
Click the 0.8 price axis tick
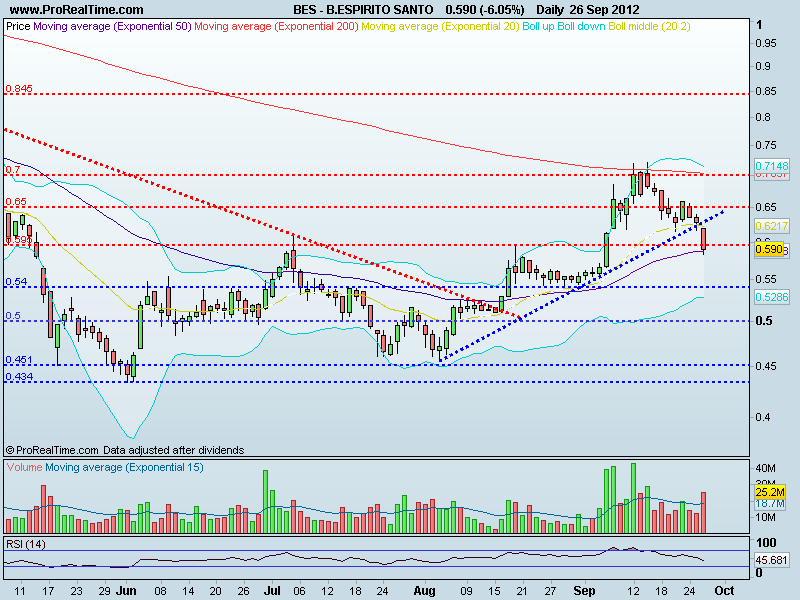click(763, 117)
